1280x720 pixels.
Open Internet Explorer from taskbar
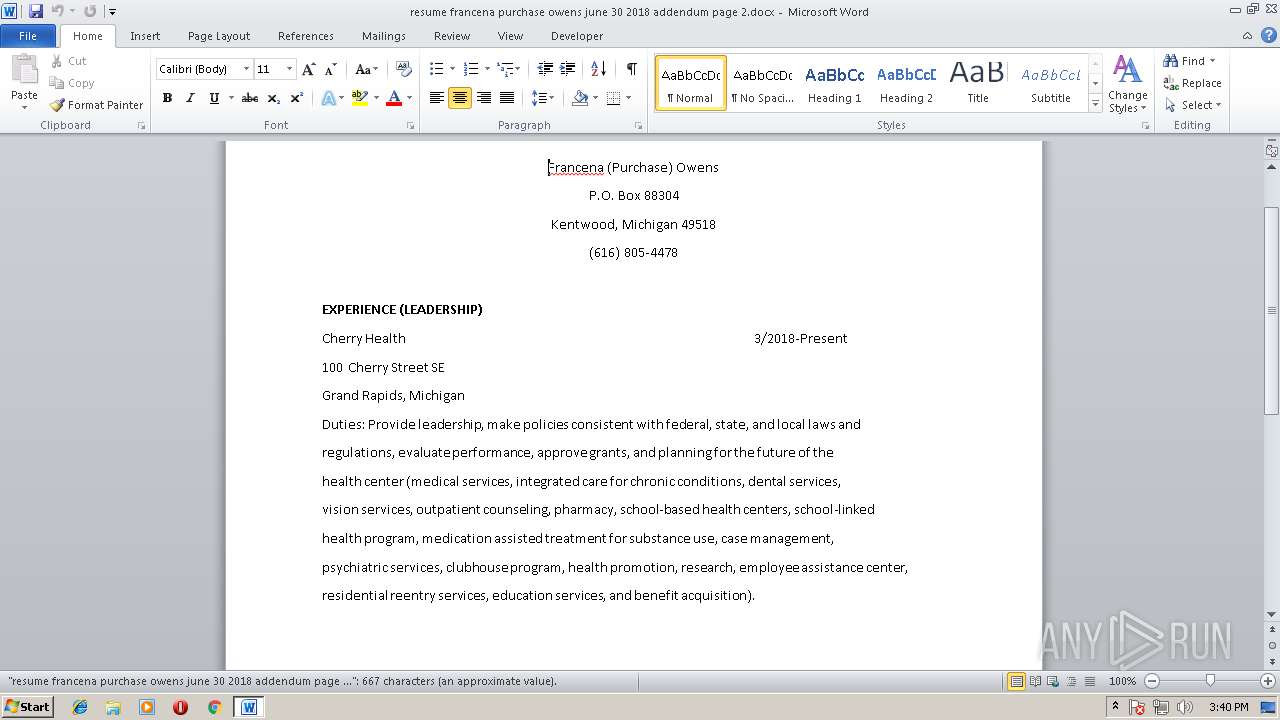pos(80,707)
